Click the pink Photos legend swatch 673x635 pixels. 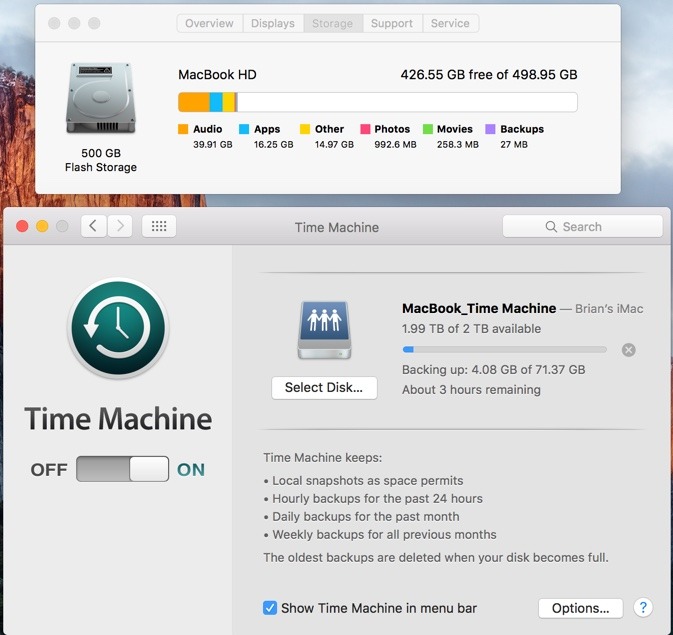(365, 129)
